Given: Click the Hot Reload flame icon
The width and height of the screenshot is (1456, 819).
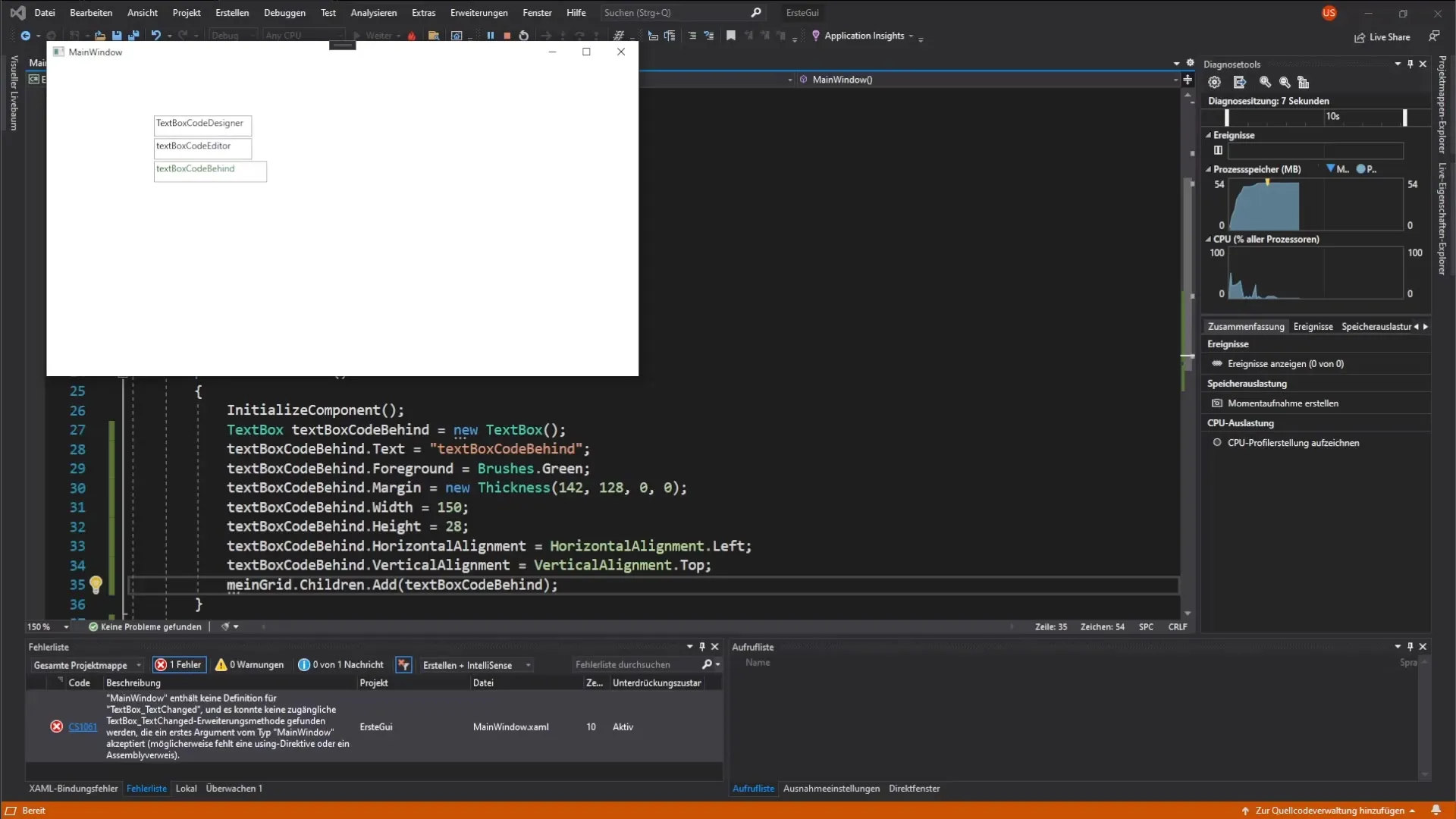Looking at the screenshot, I should pos(412,36).
